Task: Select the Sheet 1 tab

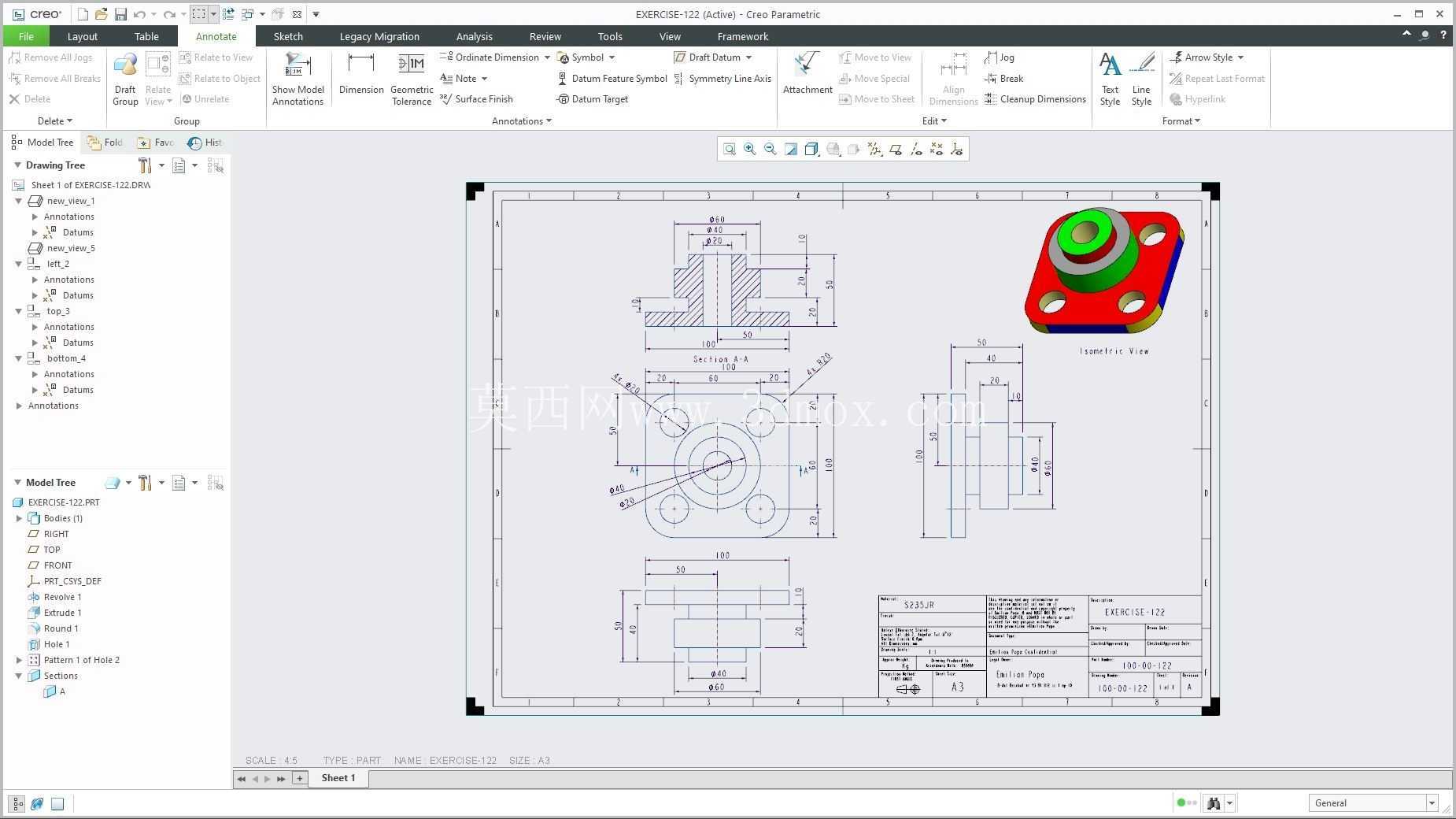Action: pyautogui.click(x=338, y=778)
